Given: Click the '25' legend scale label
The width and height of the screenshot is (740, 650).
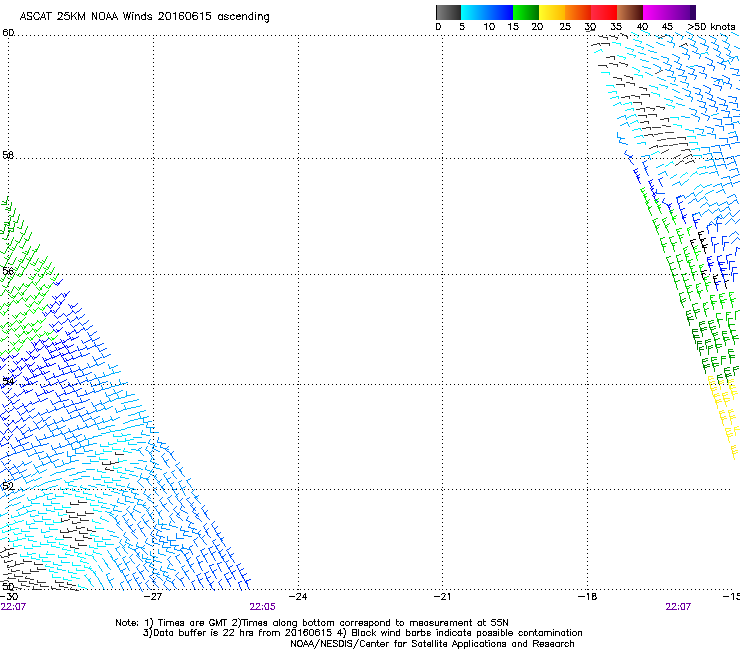Looking at the screenshot, I should click(565, 27).
